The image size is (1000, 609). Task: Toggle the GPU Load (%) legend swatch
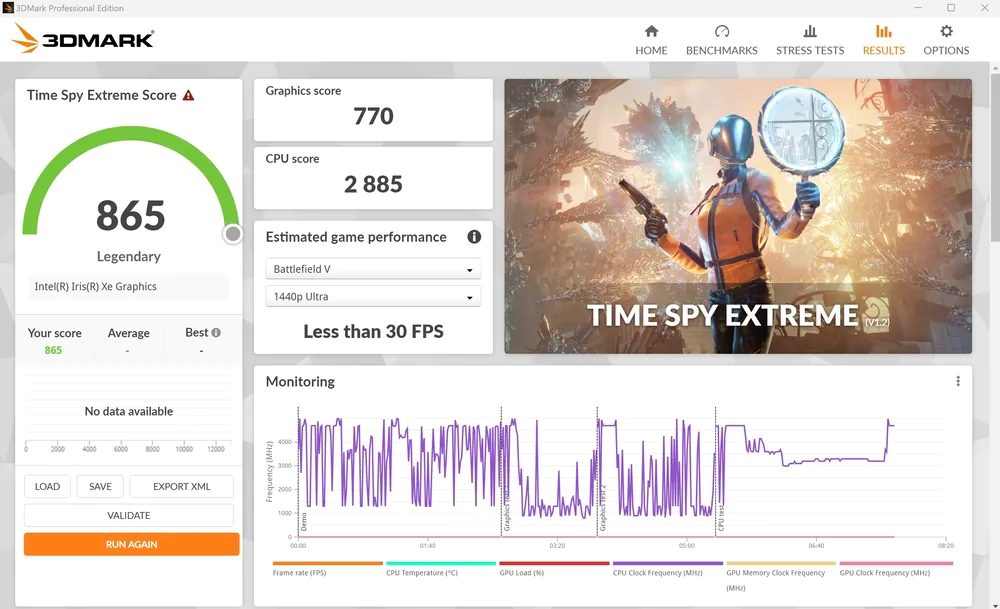click(554, 564)
